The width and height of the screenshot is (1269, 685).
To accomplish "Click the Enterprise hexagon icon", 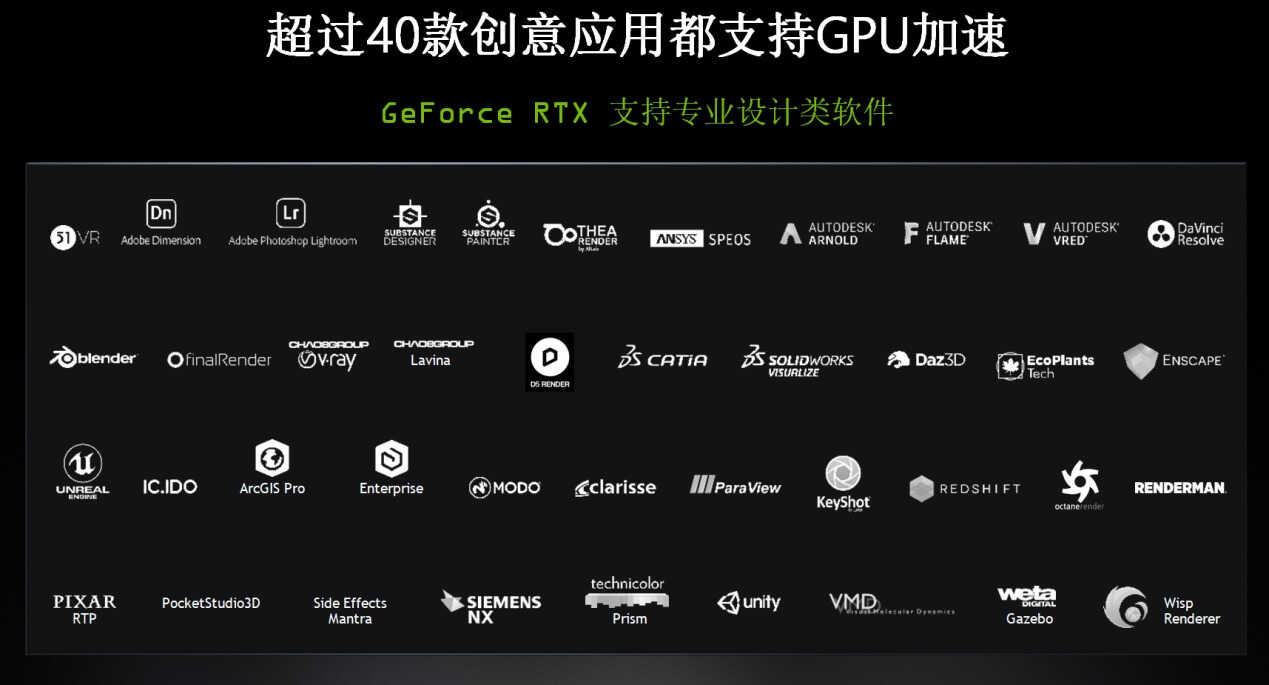I will [391, 459].
